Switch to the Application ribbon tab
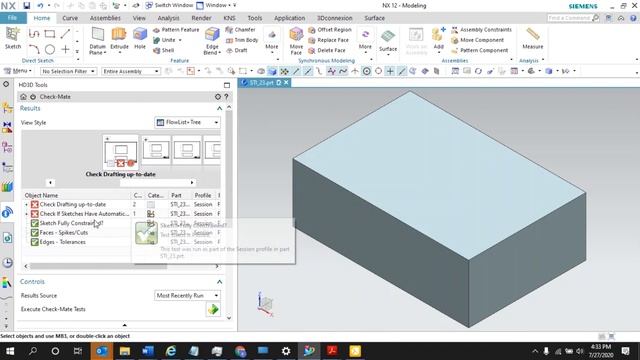The height and width of the screenshot is (360, 640). click(289, 18)
